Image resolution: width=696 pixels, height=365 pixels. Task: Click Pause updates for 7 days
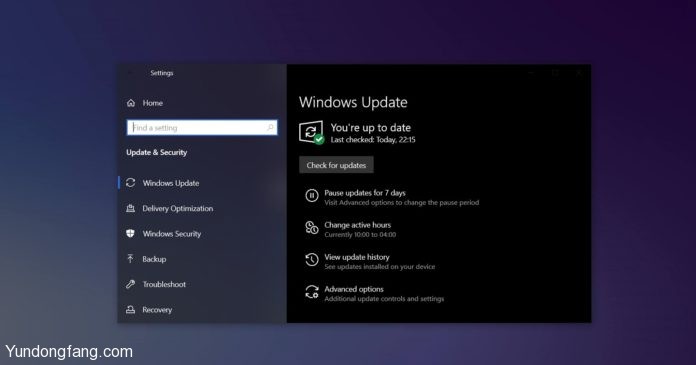tap(365, 193)
